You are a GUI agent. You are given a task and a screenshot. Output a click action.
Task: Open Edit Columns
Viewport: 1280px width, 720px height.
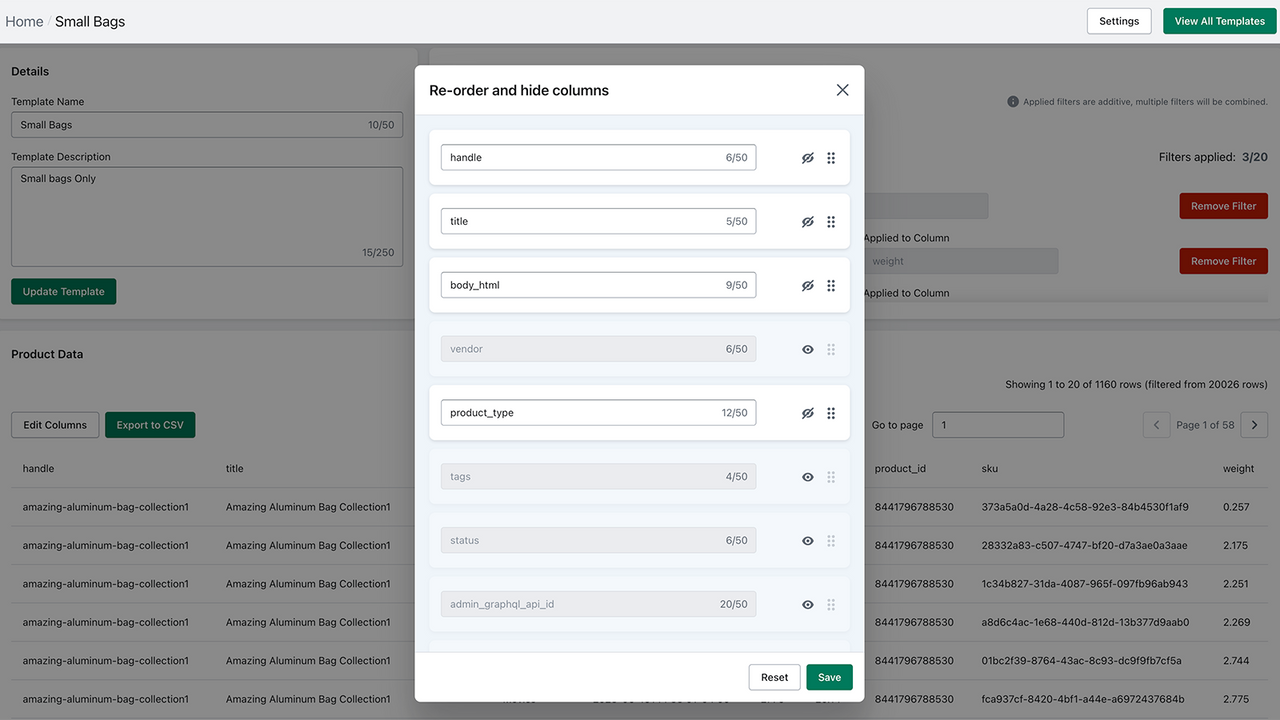[x=55, y=425]
